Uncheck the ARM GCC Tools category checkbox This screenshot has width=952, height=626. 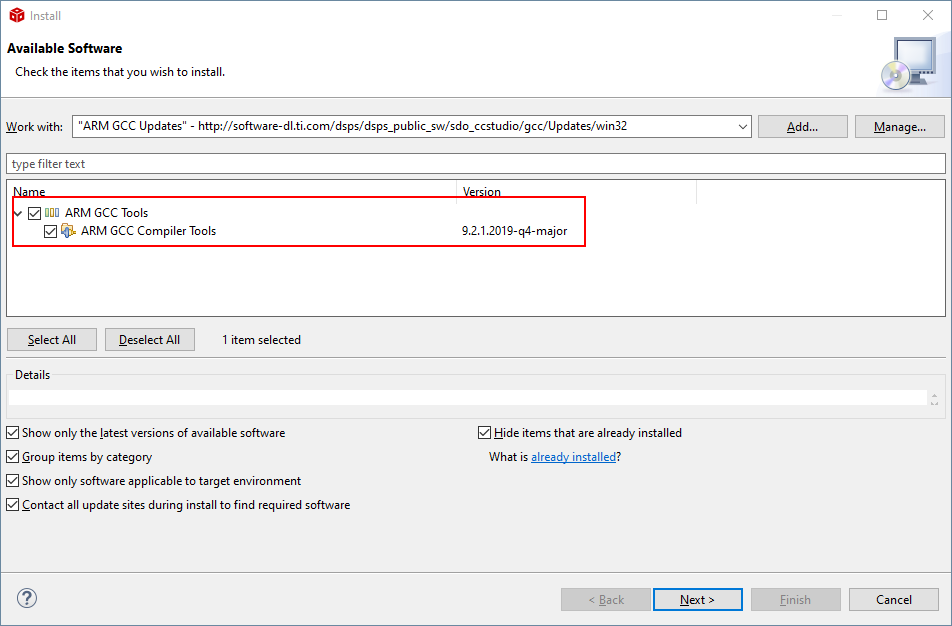(35, 213)
